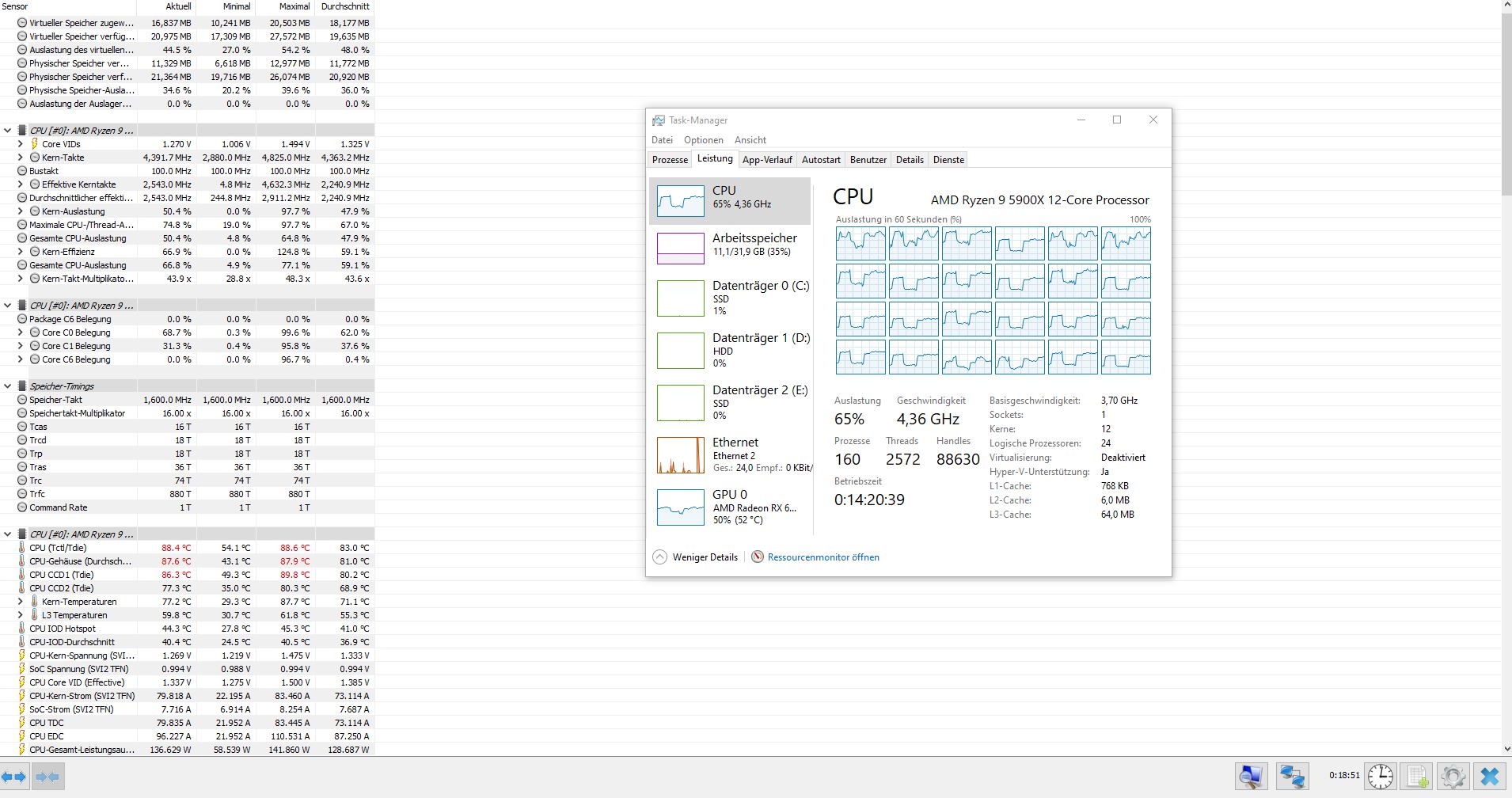This screenshot has height=798, width=1512.
Task: Click the lightning icon beside CPU TDC
Action: [22, 723]
